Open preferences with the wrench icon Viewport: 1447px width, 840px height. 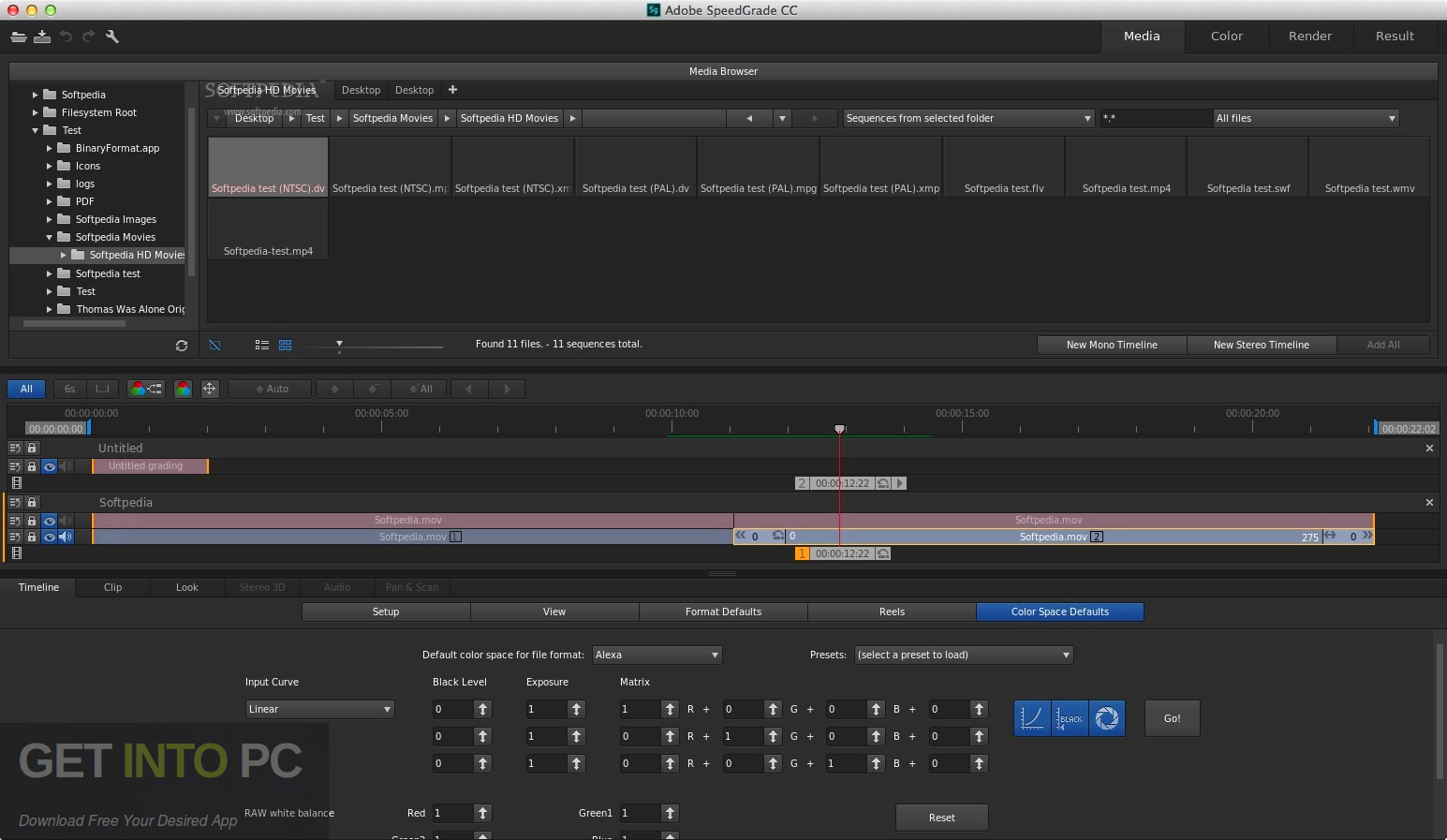tap(112, 37)
